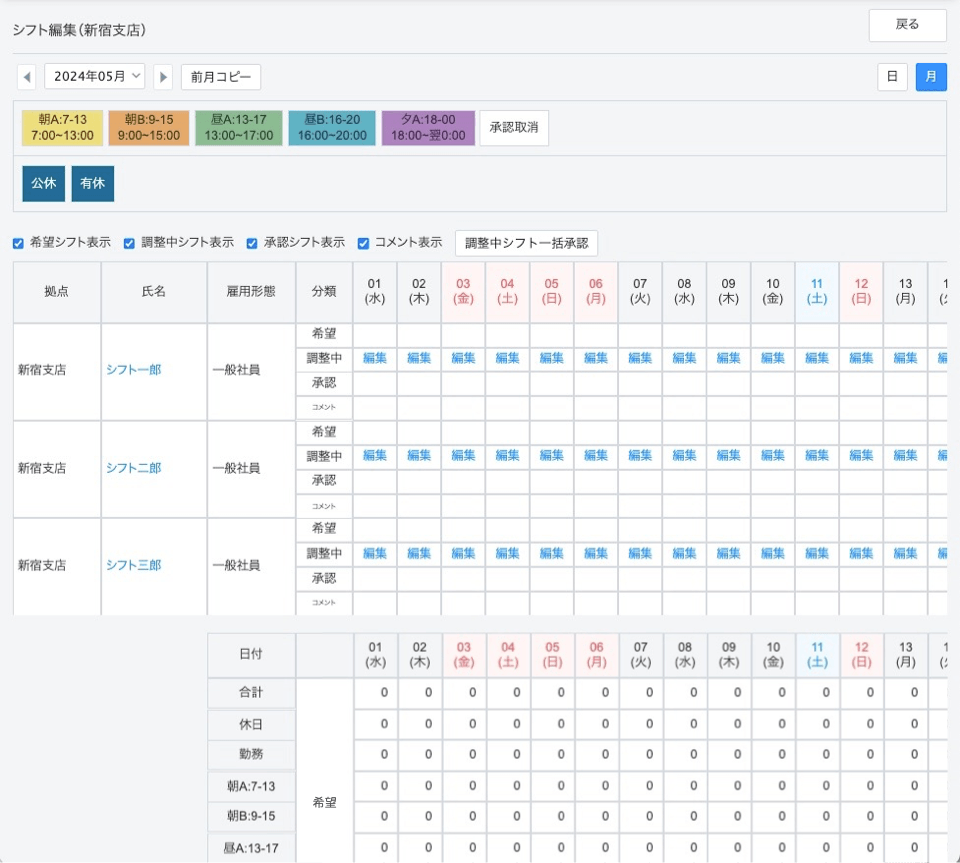The width and height of the screenshot is (960, 863).
Task: Select the 有休 paid leave button
Action: tap(93, 184)
